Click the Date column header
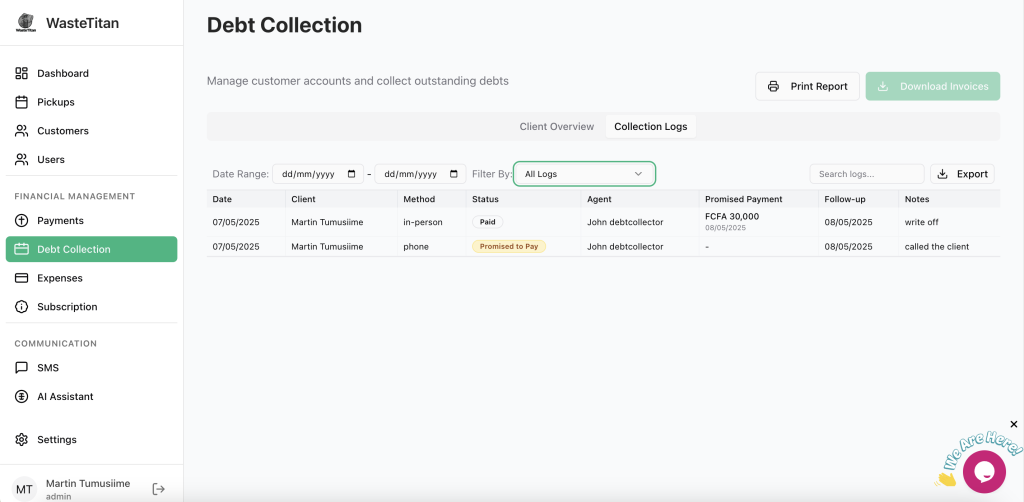Viewport: 1024px width, 502px height. [x=222, y=198]
